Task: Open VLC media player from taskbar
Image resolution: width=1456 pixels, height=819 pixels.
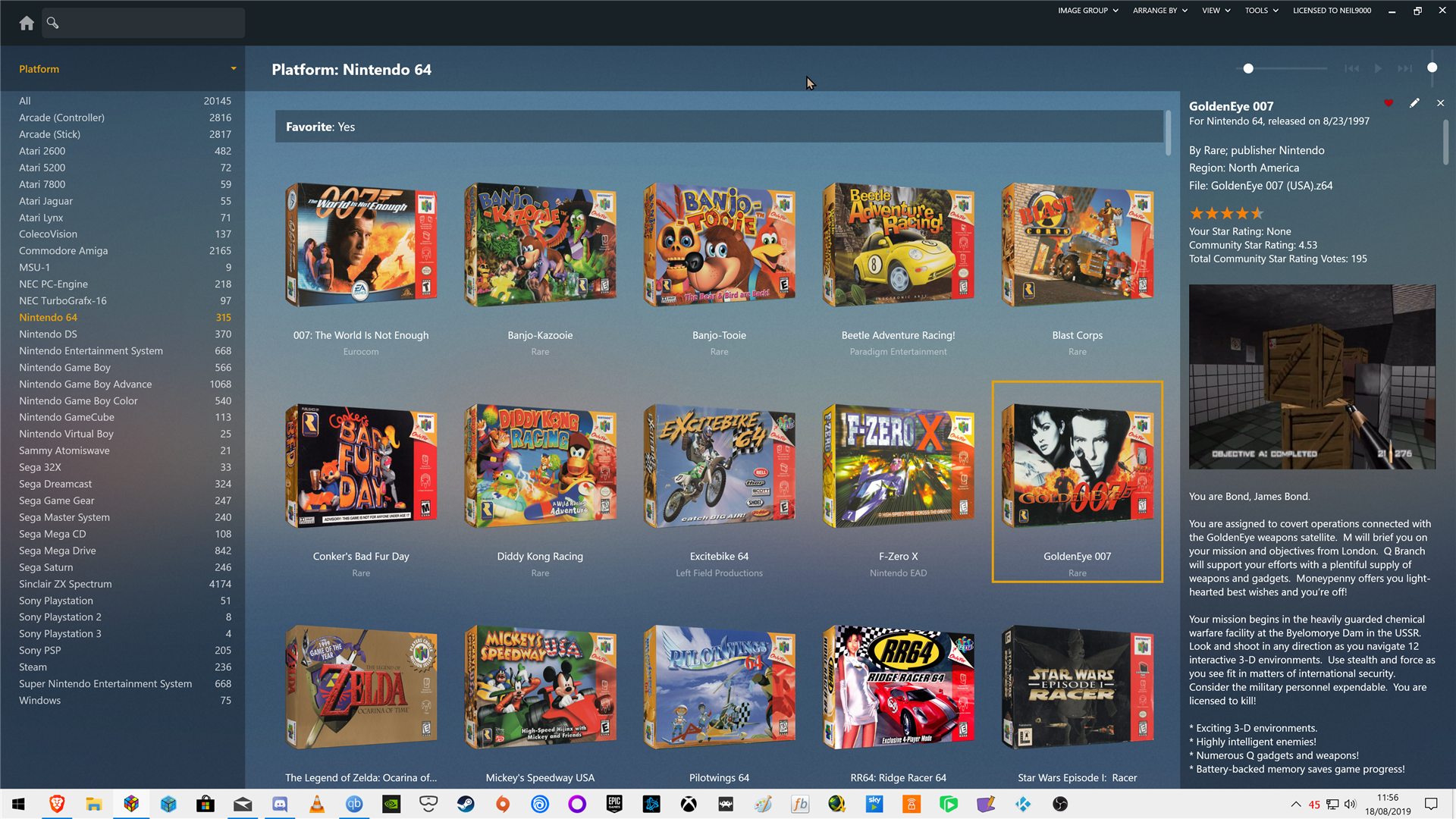Action: [317, 804]
